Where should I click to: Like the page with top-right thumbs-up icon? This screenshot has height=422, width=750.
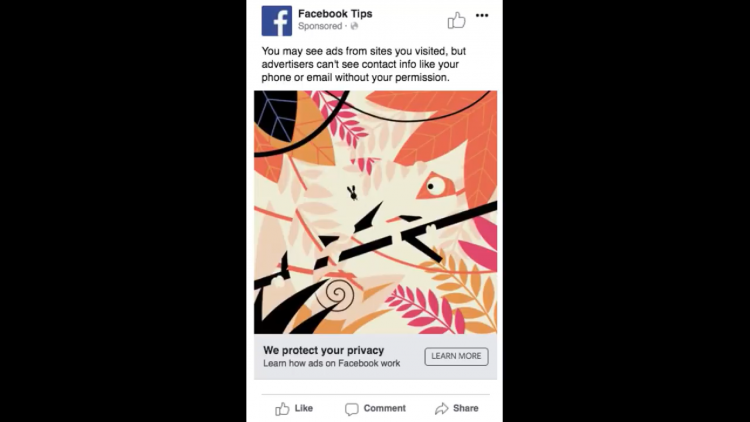tap(456, 20)
